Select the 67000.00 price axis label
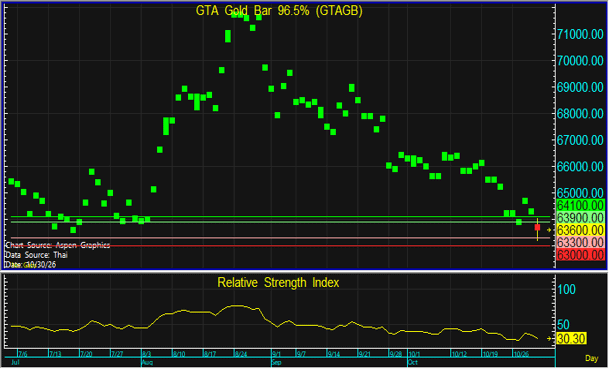Image resolution: width=609 pixels, height=369 pixels. click(x=580, y=140)
